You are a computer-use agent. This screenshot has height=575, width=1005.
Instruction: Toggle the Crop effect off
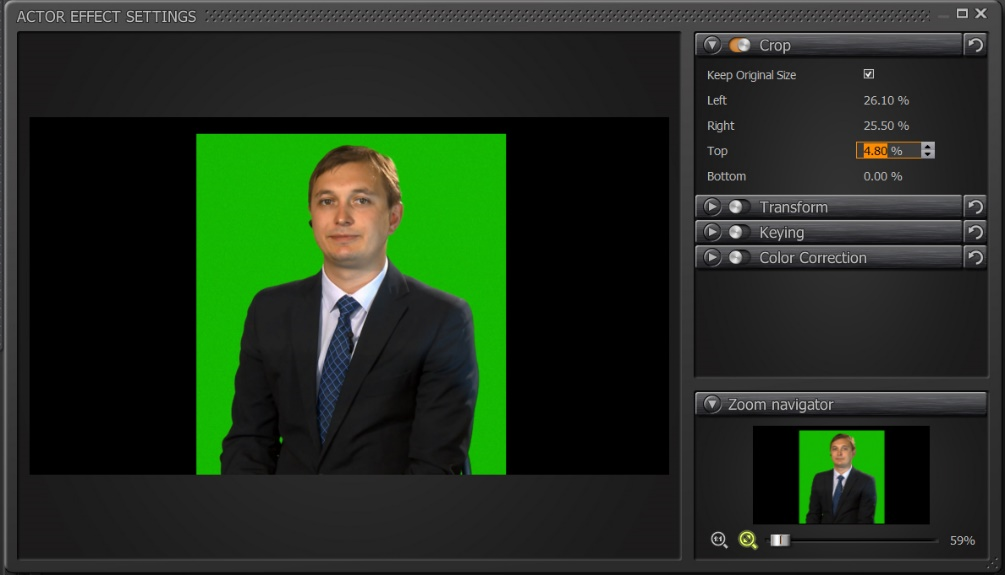pyautogui.click(x=739, y=45)
